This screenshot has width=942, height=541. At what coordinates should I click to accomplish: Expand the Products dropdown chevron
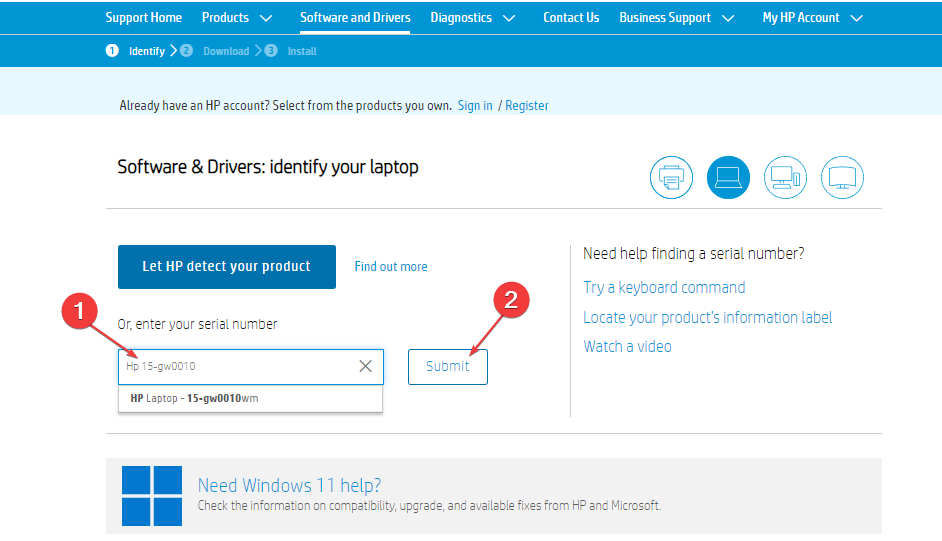[x=266, y=19]
